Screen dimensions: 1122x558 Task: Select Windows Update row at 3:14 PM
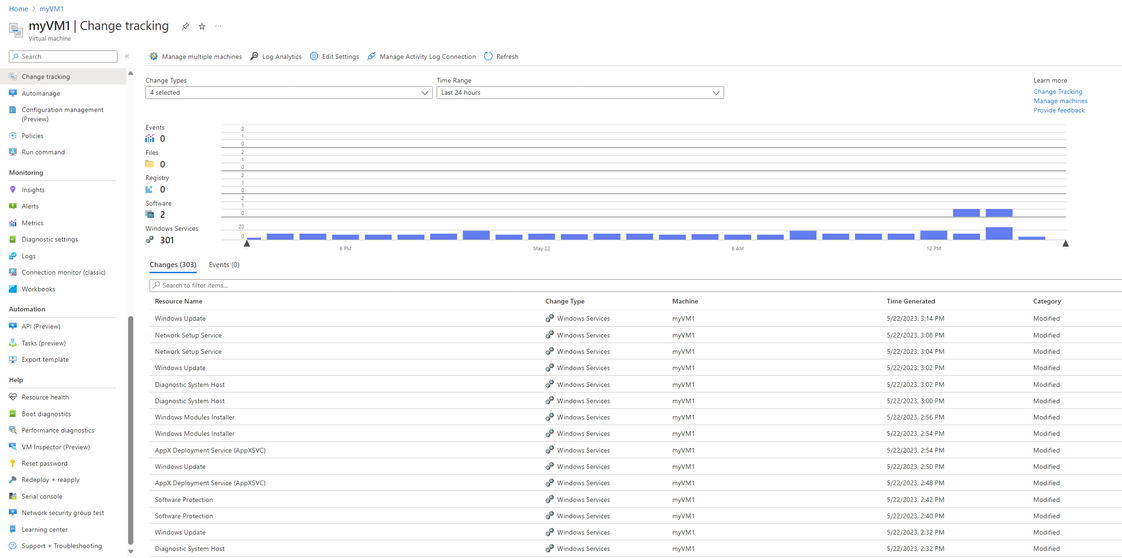coord(635,318)
